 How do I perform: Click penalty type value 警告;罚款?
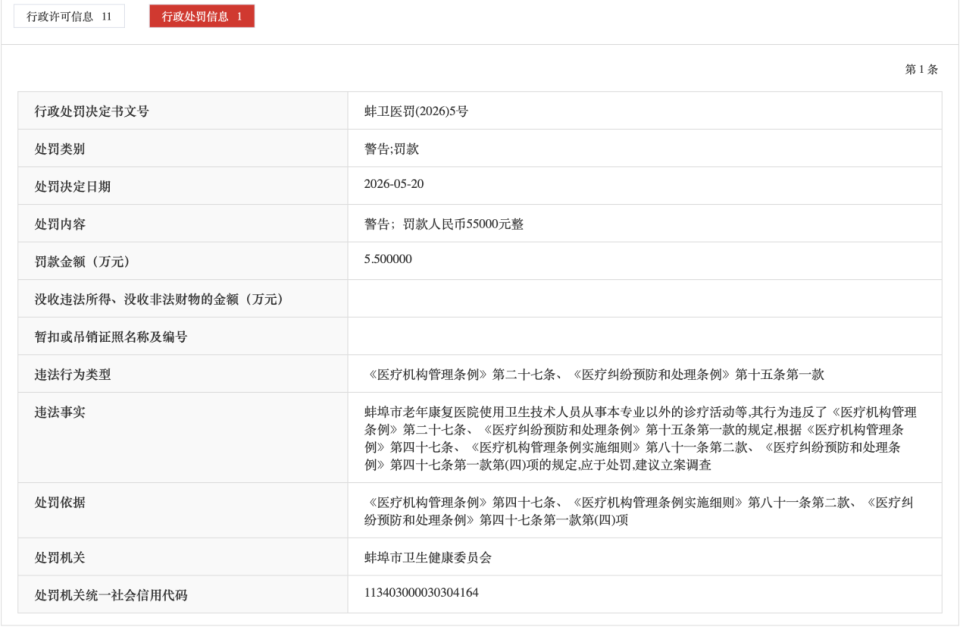point(392,149)
